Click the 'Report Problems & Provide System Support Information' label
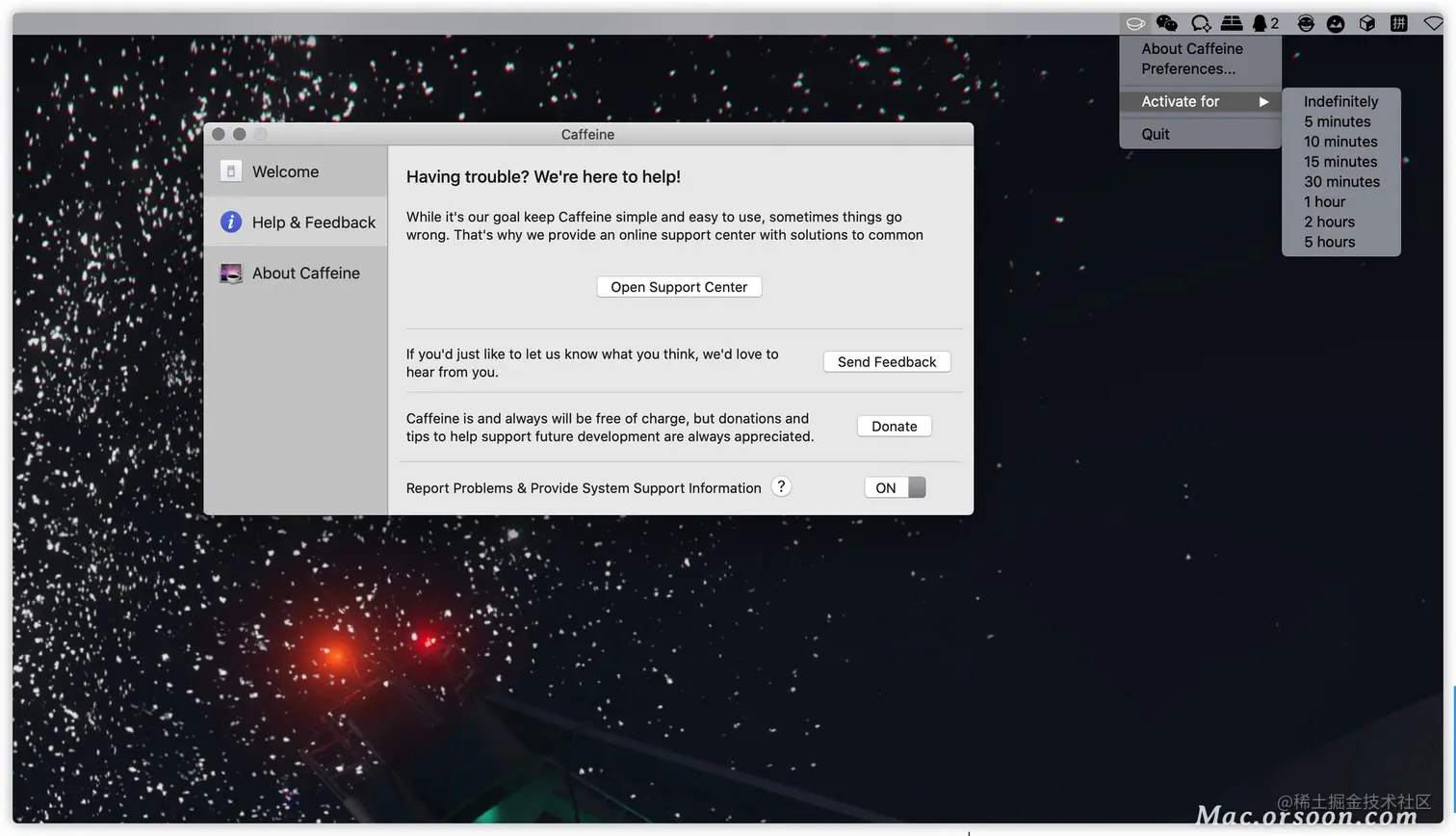Image resolution: width=1456 pixels, height=836 pixels. (584, 488)
